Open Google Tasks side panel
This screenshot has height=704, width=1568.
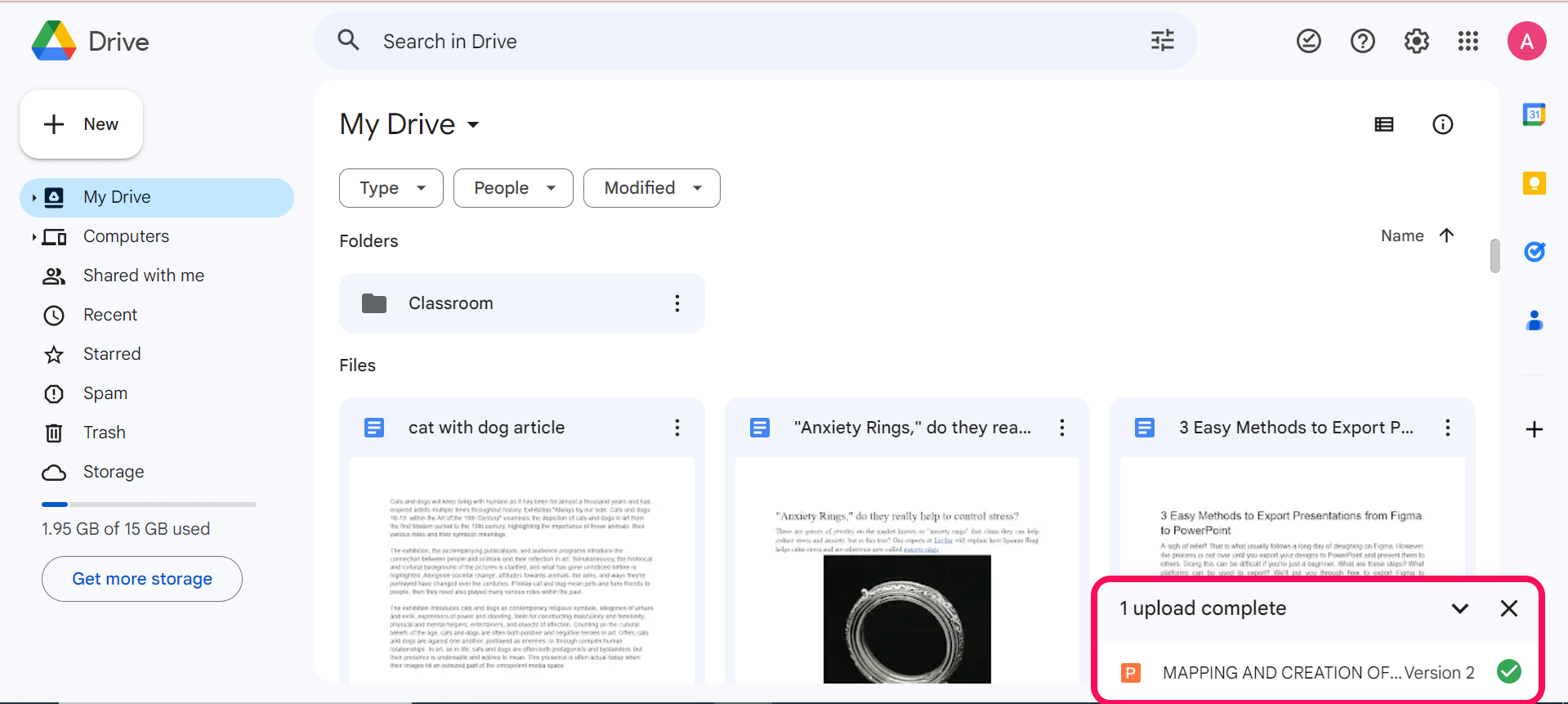(x=1534, y=252)
